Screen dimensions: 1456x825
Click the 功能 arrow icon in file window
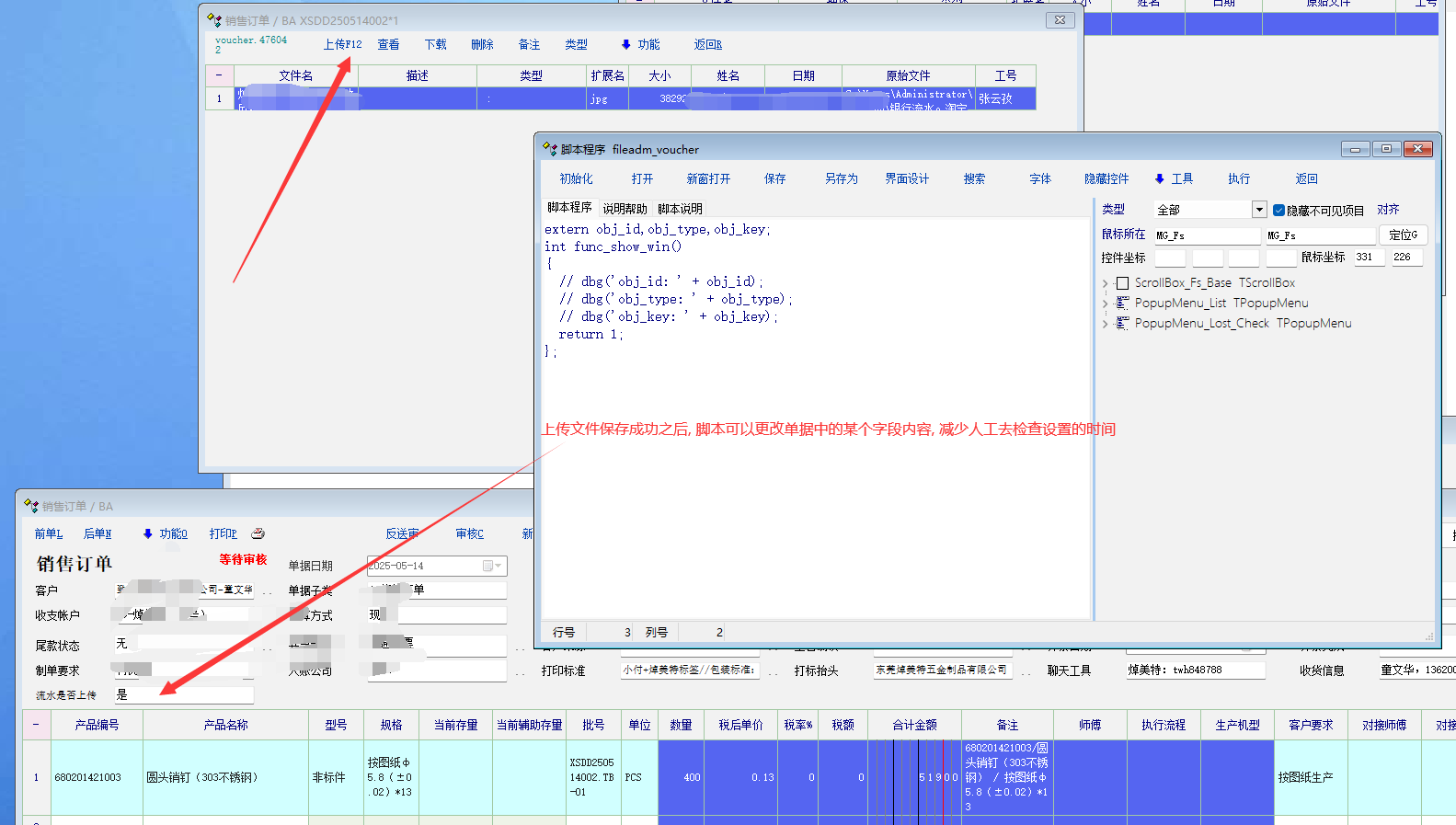click(x=626, y=45)
